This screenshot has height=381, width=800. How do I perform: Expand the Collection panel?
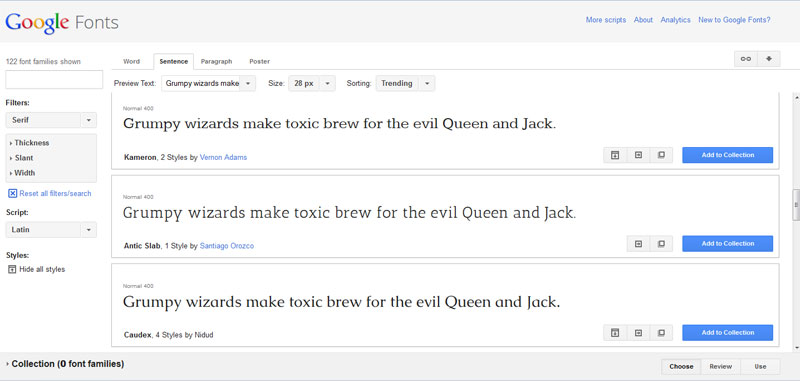click(65, 364)
